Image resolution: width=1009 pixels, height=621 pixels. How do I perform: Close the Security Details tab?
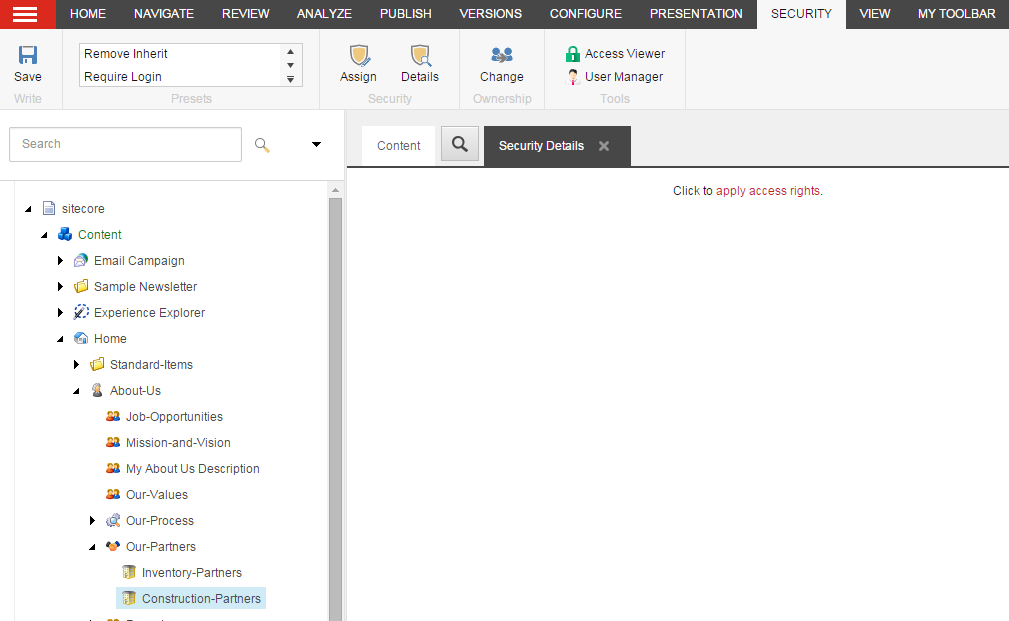(604, 146)
